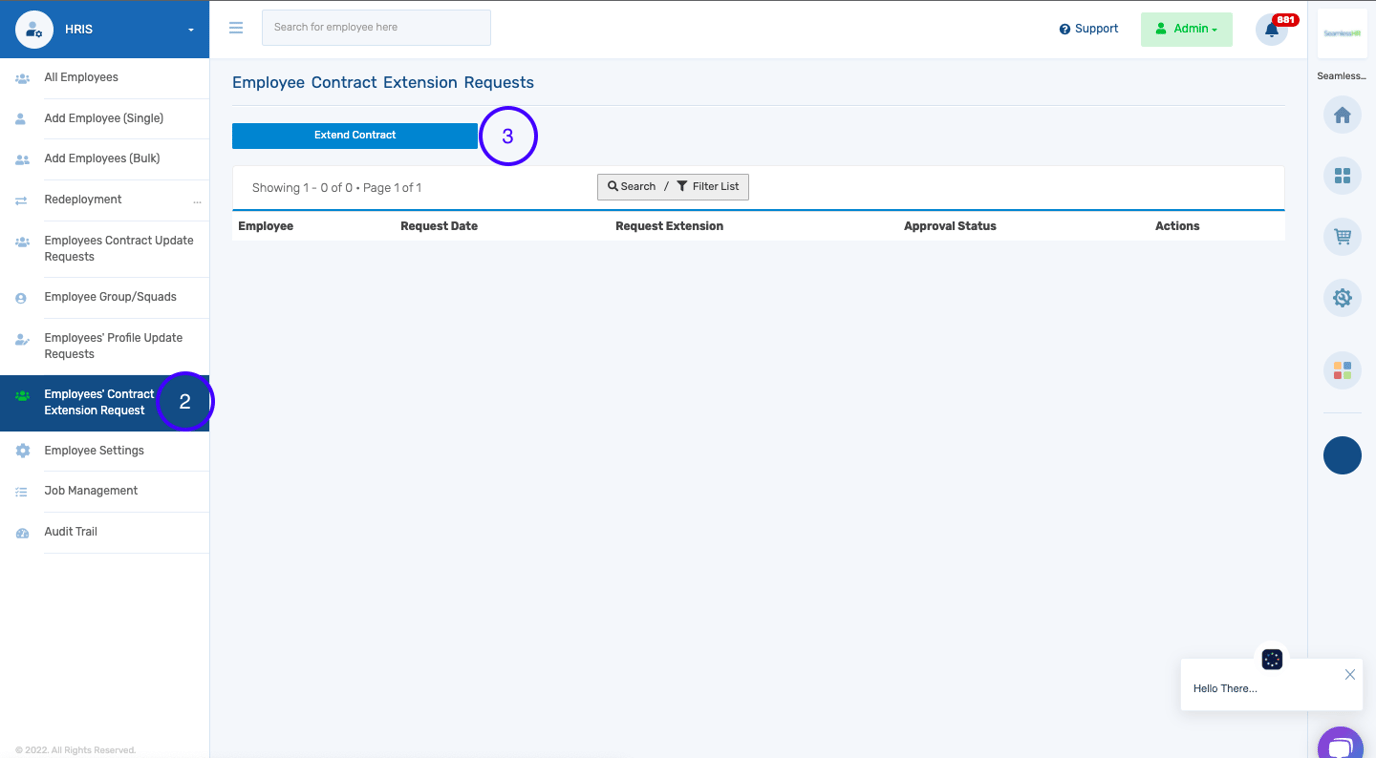This screenshot has width=1376, height=758.
Task: Click the hamburger menu icon
Action: click(x=236, y=28)
